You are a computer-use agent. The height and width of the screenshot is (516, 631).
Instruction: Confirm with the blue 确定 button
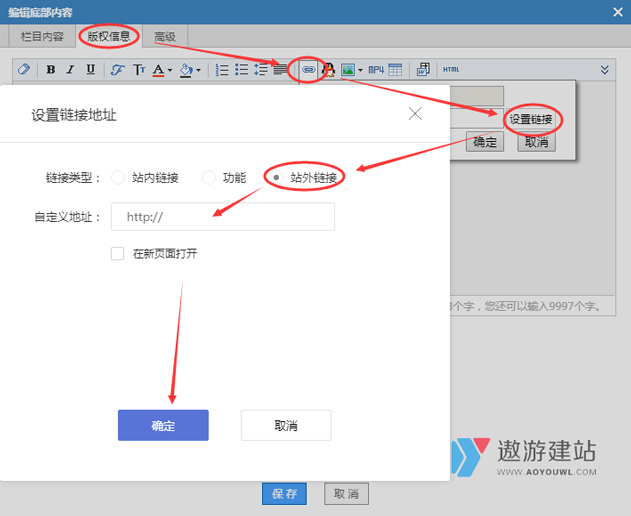tap(163, 425)
